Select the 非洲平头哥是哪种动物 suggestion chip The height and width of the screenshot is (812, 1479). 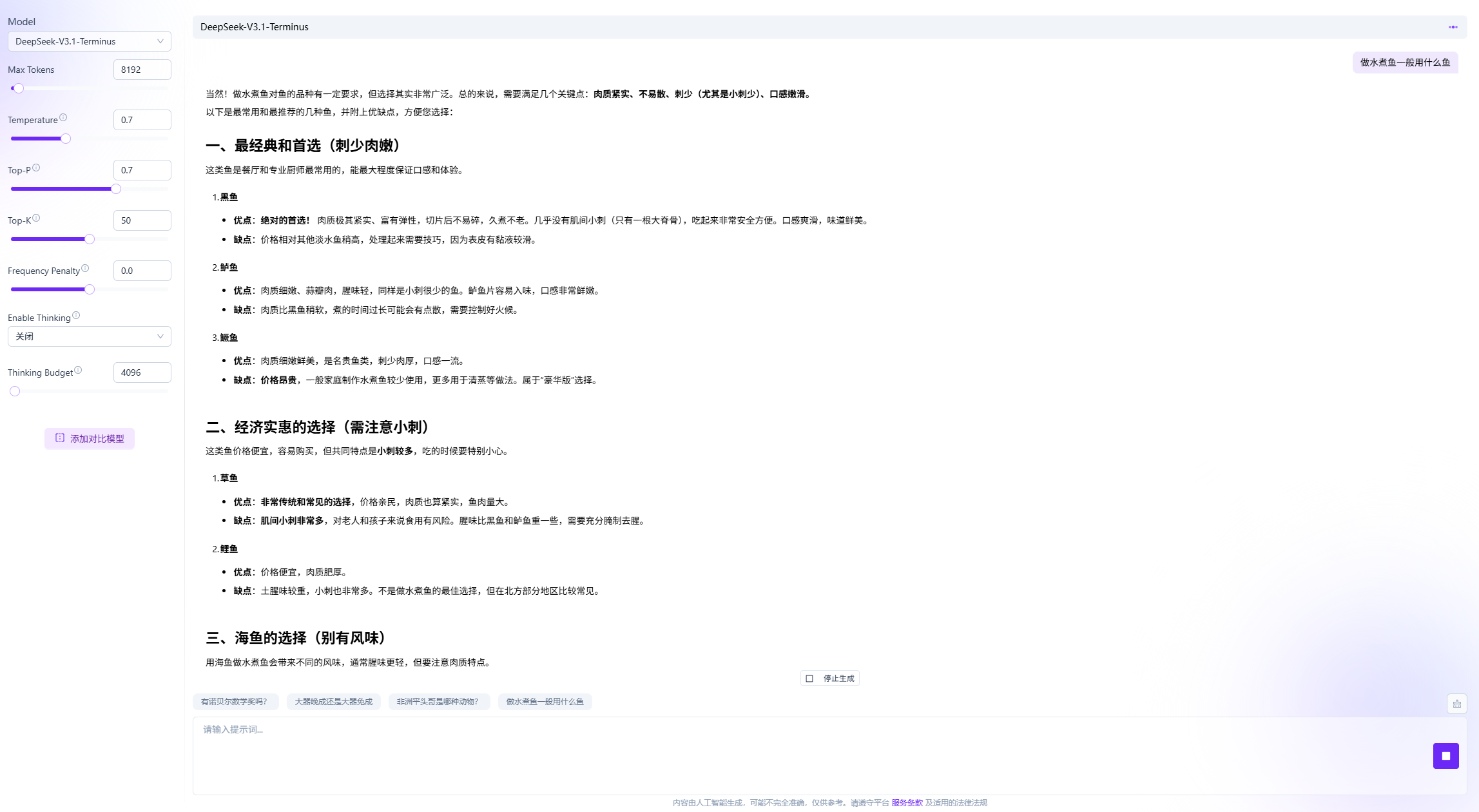point(438,702)
